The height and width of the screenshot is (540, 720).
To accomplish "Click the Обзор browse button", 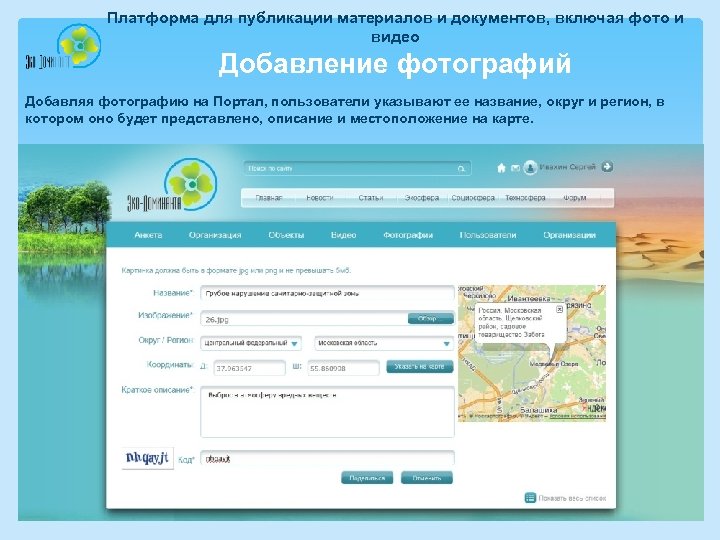I will tap(430, 319).
